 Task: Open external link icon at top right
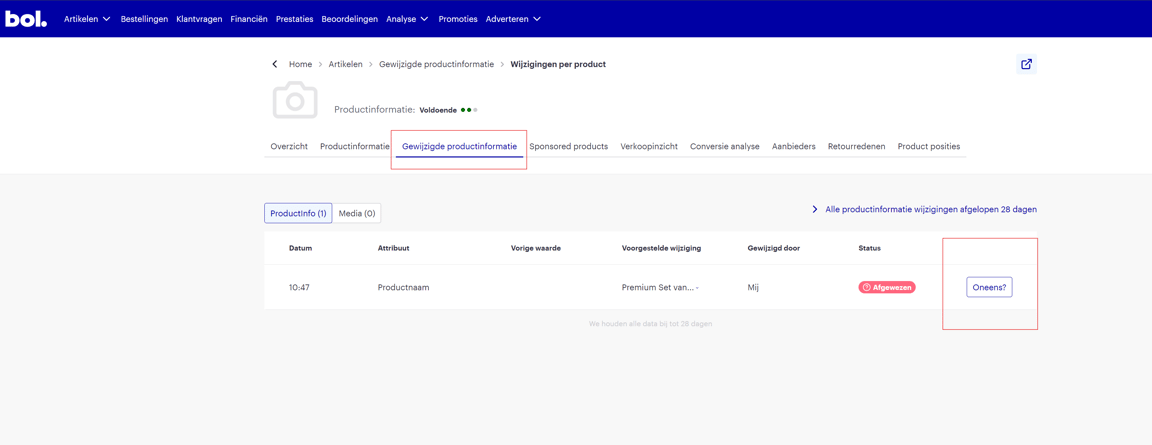[x=1026, y=64]
